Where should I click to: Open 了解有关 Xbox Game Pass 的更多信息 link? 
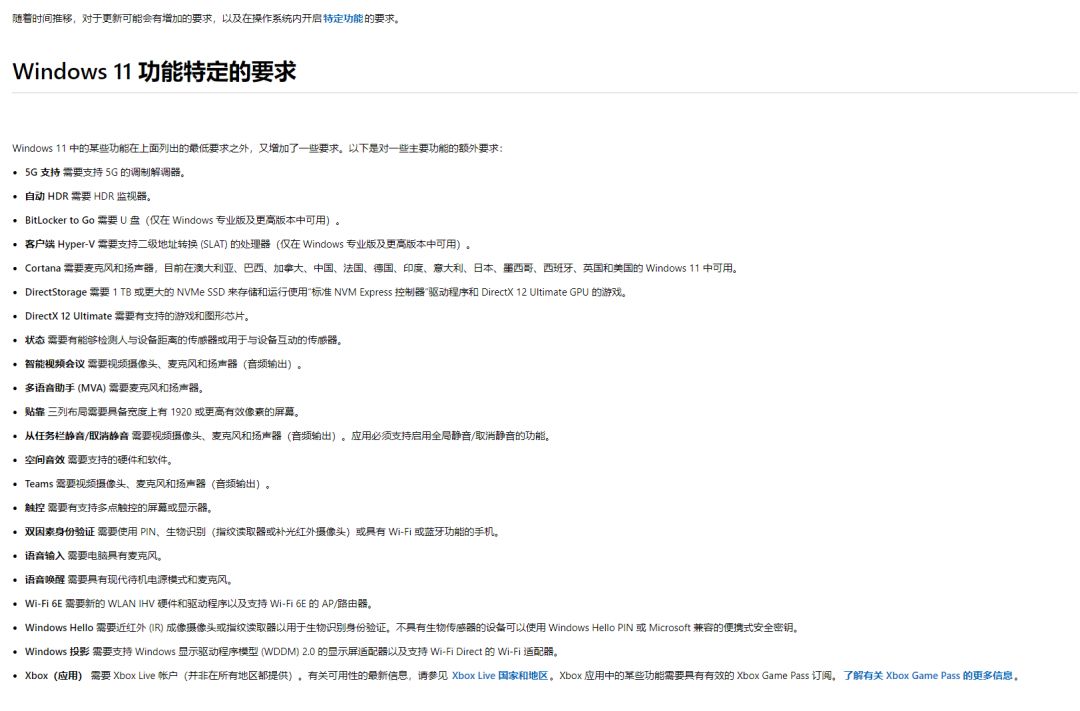(928, 676)
